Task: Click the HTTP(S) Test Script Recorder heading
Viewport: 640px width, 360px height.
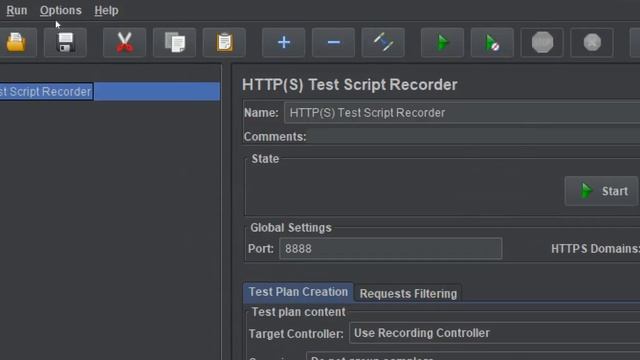Action: 350,84
